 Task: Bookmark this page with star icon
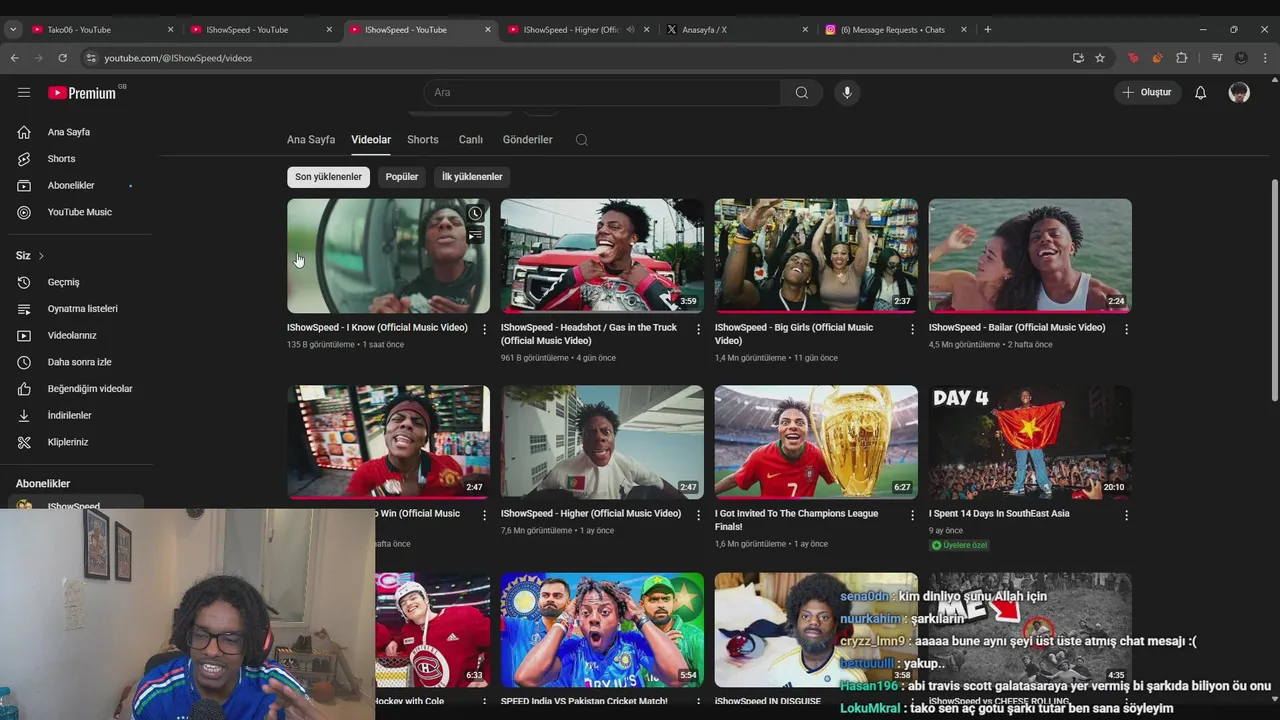click(1100, 58)
